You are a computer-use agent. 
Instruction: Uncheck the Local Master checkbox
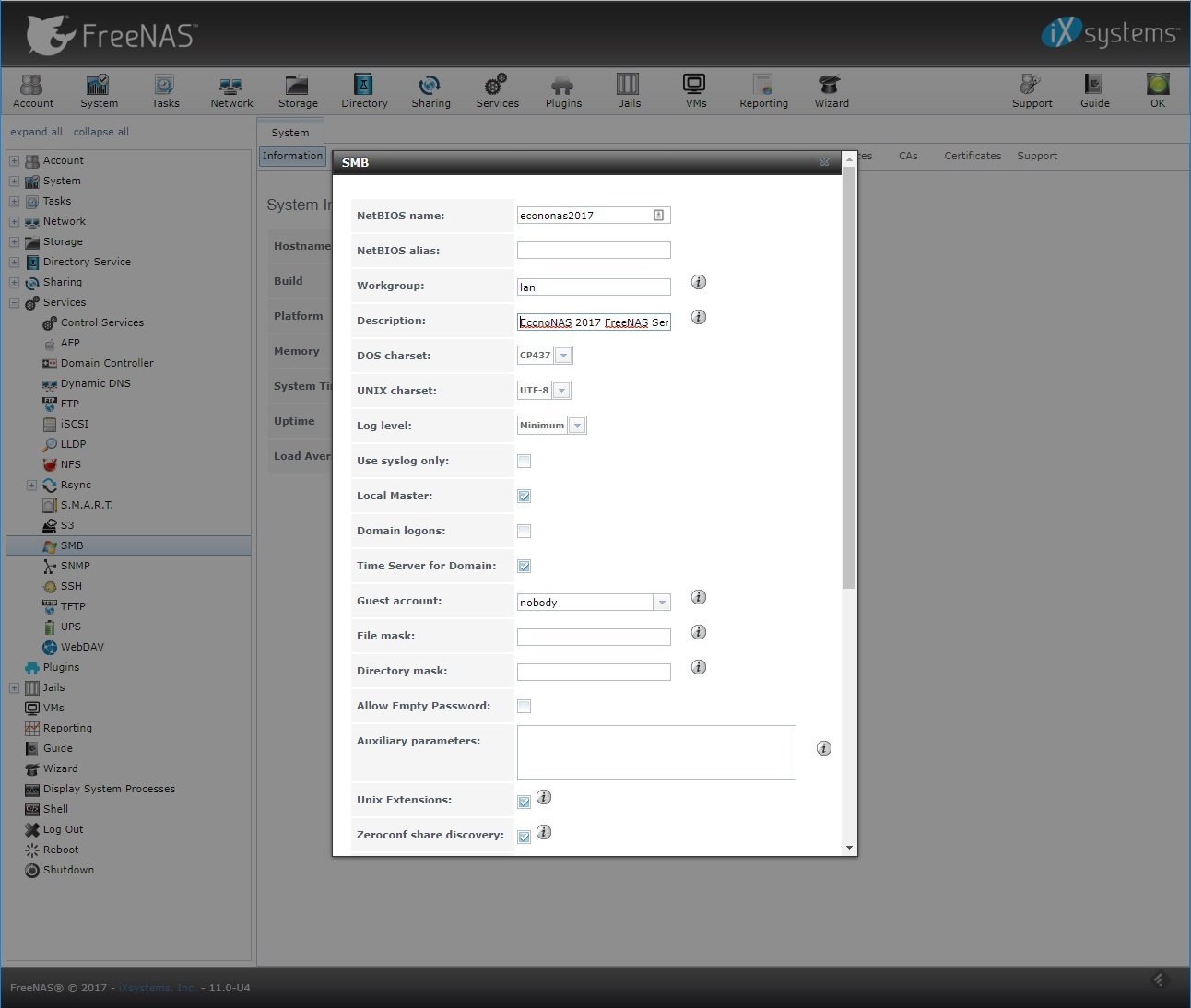coord(524,496)
